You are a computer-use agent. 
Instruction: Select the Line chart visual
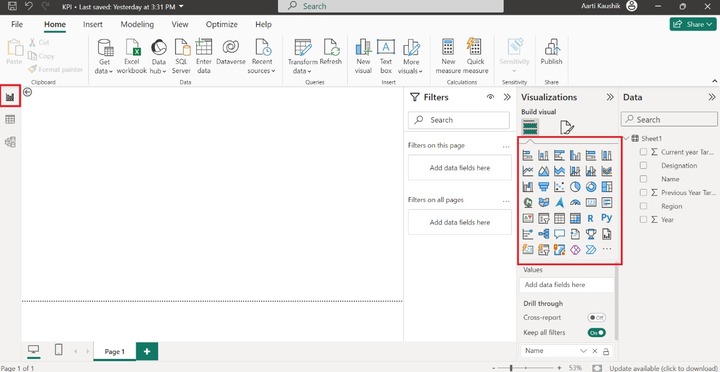pyautogui.click(x=528, y=171)
